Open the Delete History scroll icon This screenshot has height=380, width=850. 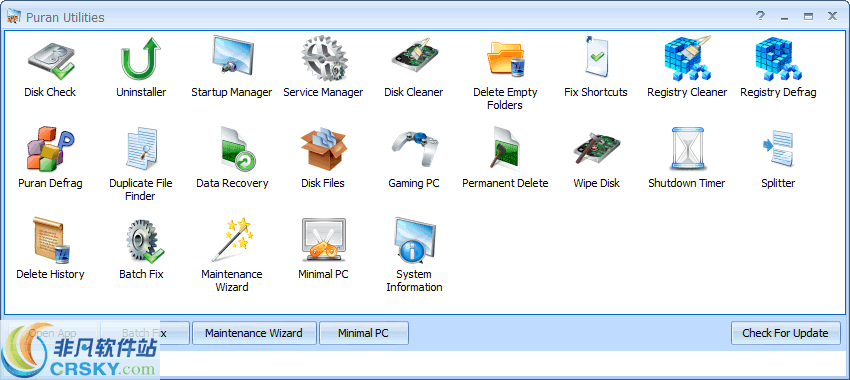click(x=50, y=240)
